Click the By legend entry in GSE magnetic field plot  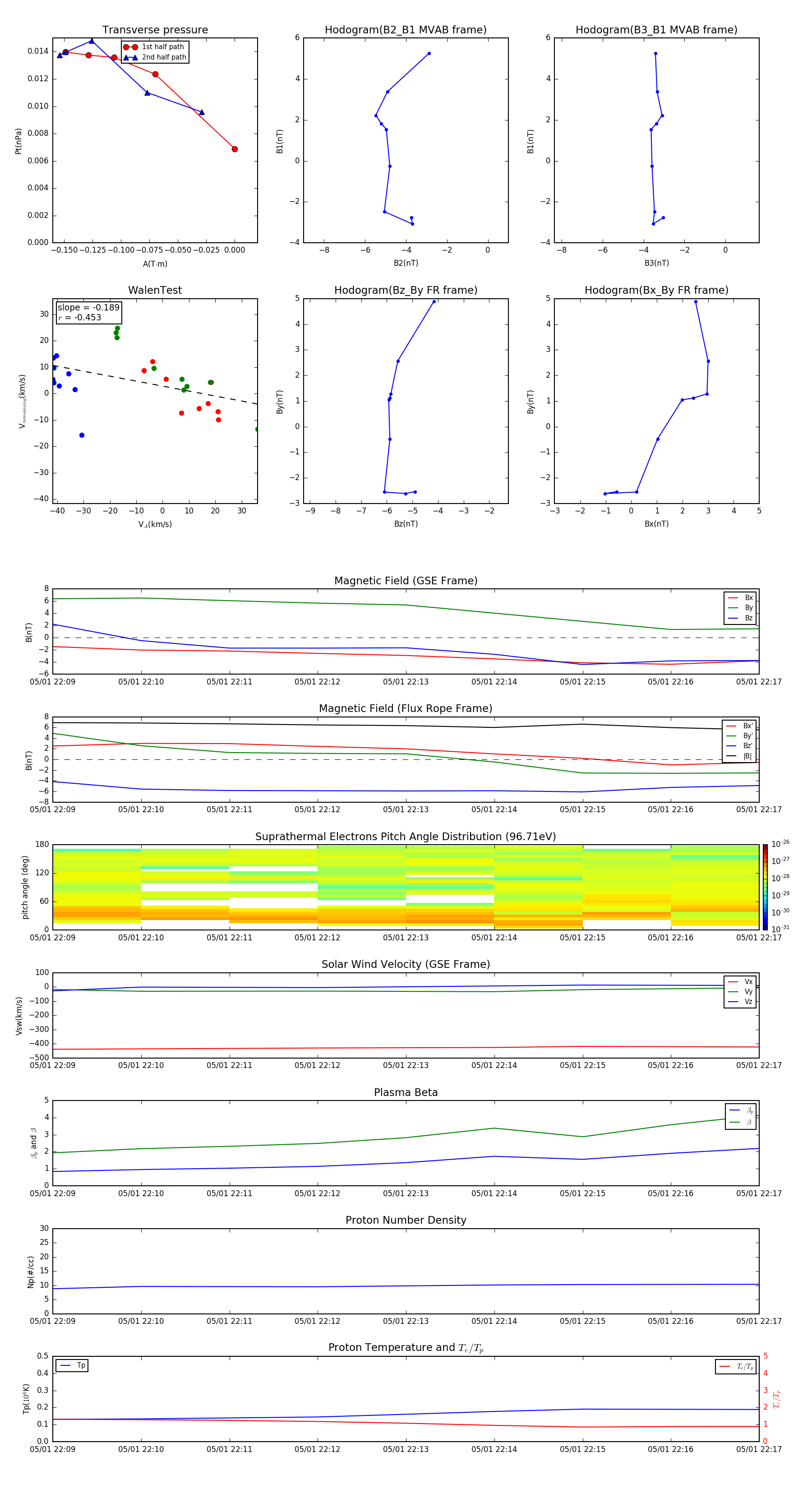(x=740, y=607)
